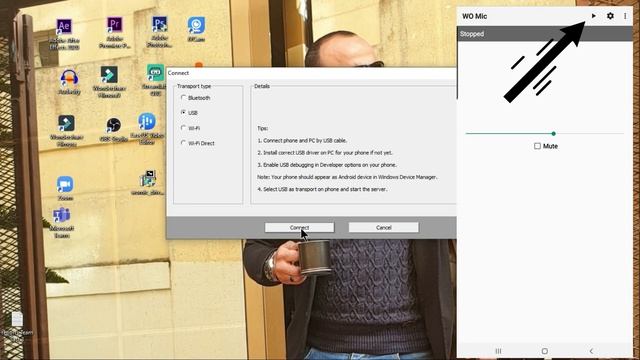Enable the Mute checkbox in WO Mic
This screenshot has height=360, width=640.
537,146
